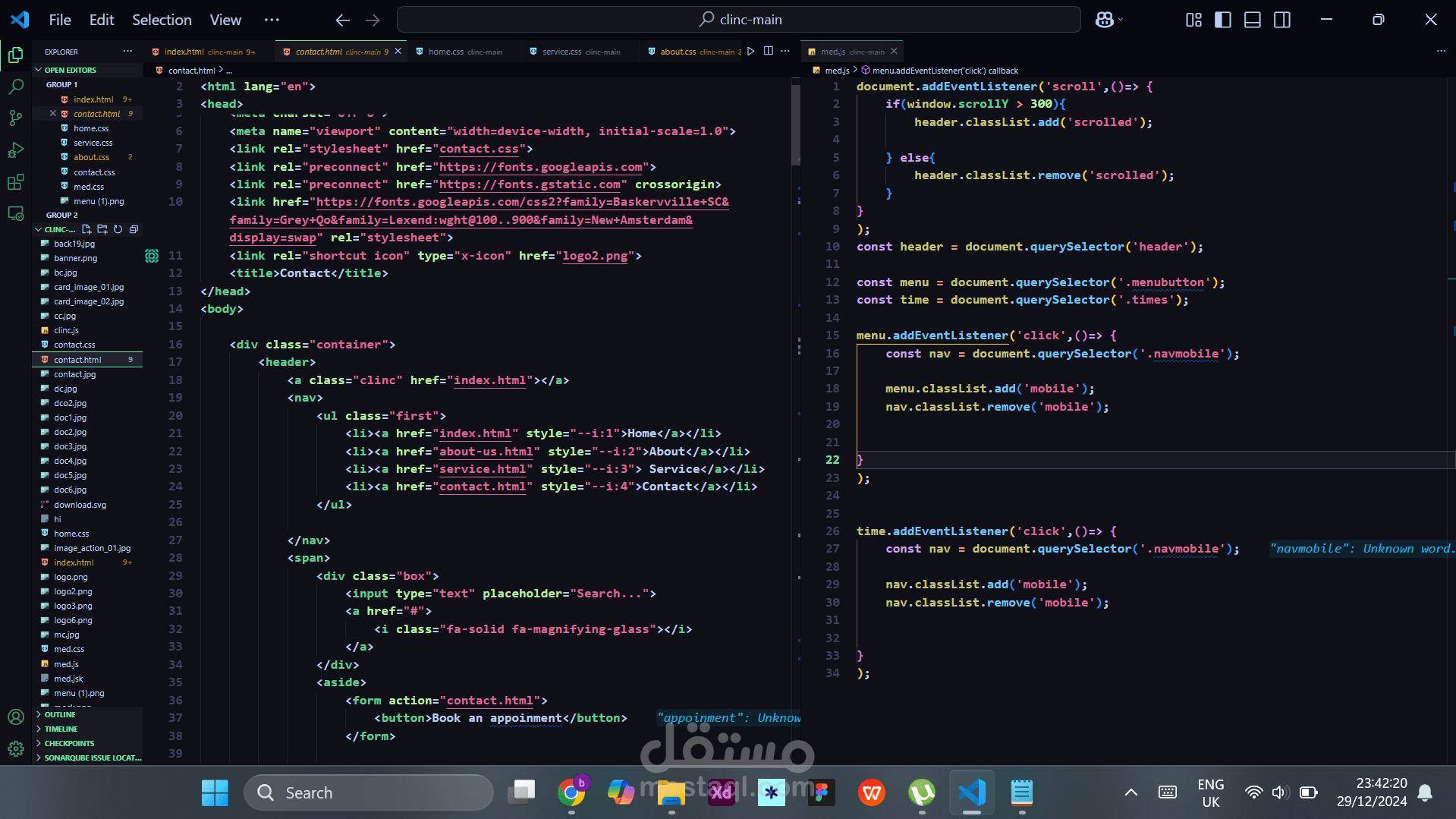This screenshot has height=819, width=1456.
Task: Switch to the index.html tab
Action: coord(204,52)
